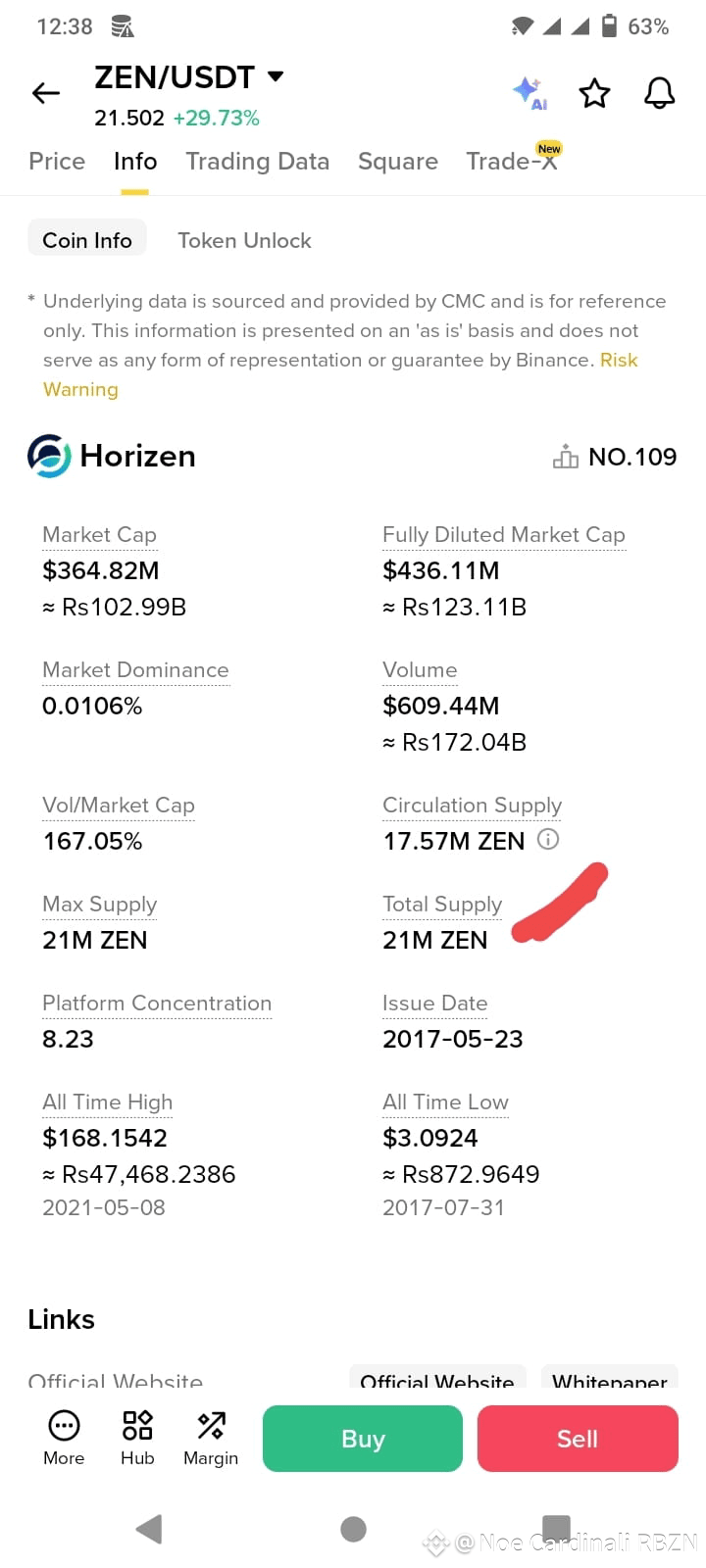Switch to the Trading Data tab
This screenshot has height=1568, width=706.
[258, 161]
